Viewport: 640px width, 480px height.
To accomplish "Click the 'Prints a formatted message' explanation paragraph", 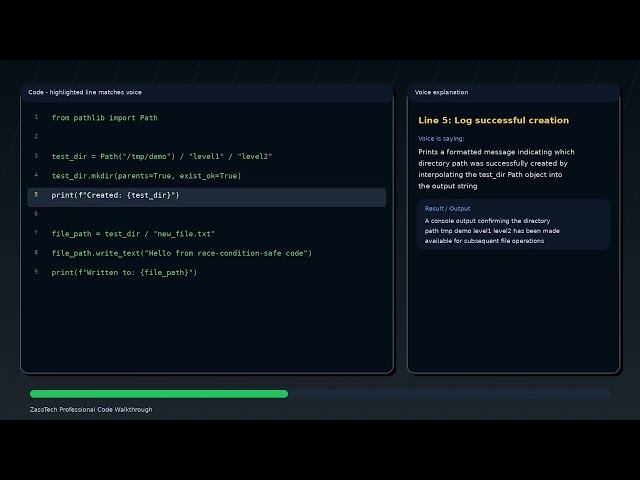I will (496, 169).
